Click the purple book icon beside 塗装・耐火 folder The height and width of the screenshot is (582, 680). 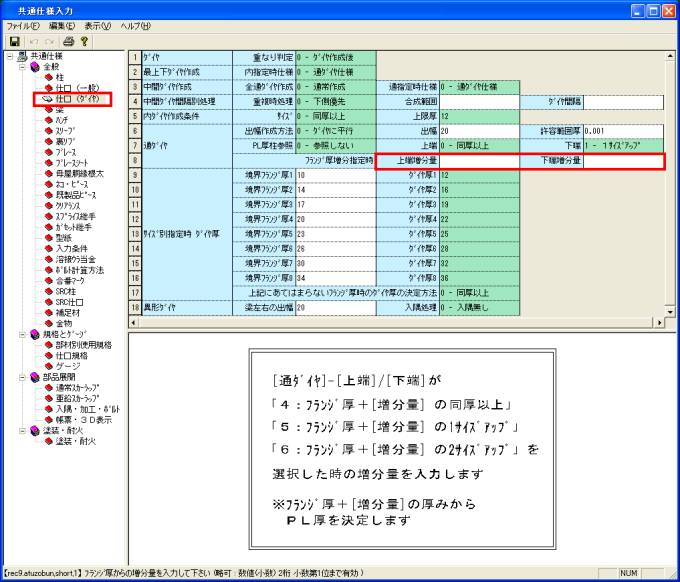tap(36, 431)
